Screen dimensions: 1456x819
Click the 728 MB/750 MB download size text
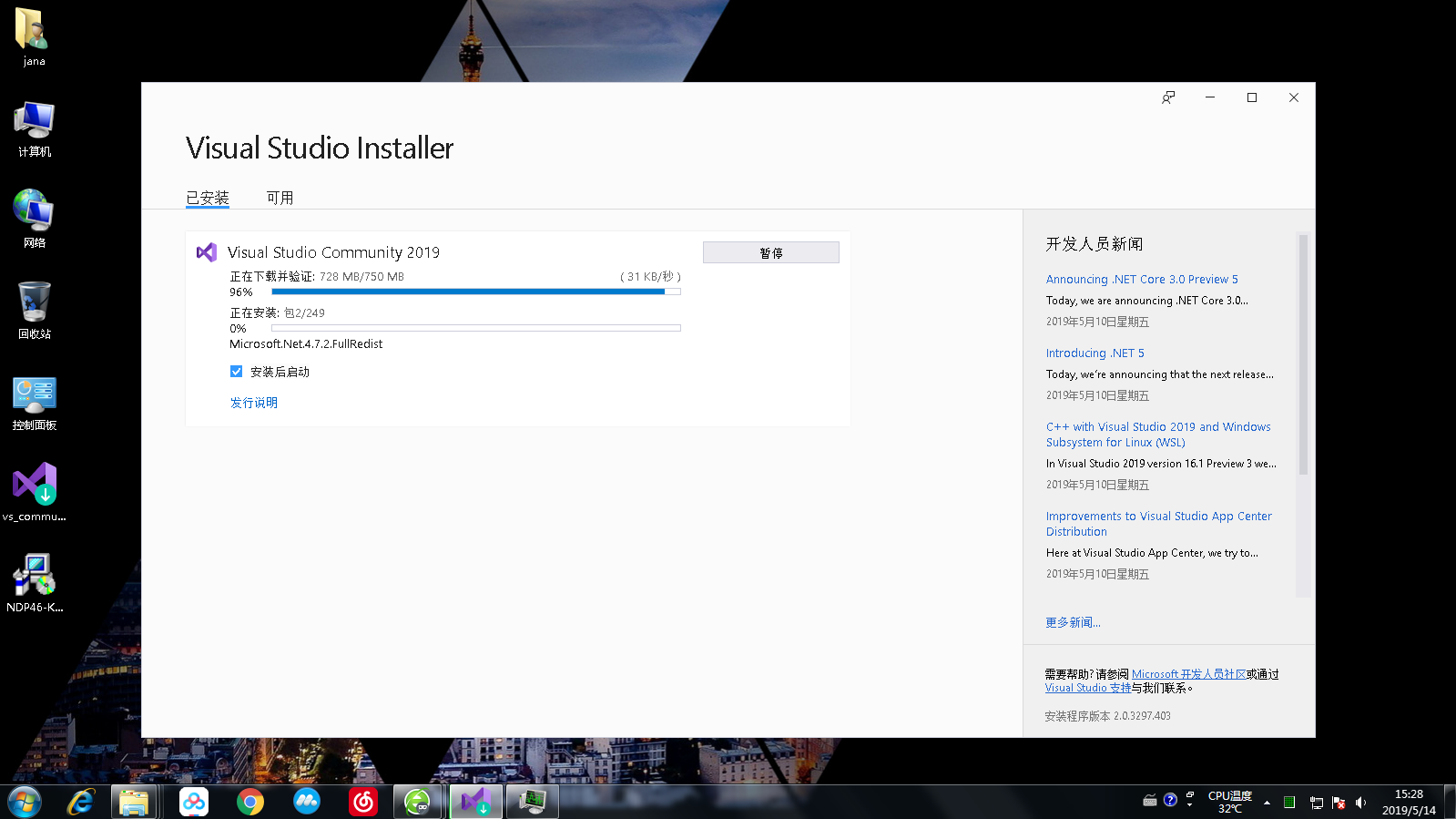pyautogui.click(x=361, y=276)
